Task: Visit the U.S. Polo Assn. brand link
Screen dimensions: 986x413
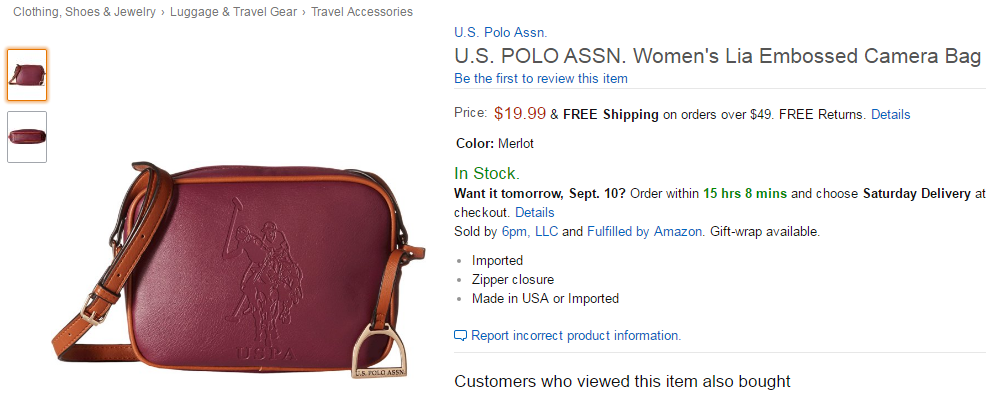Action: point(501,33)
